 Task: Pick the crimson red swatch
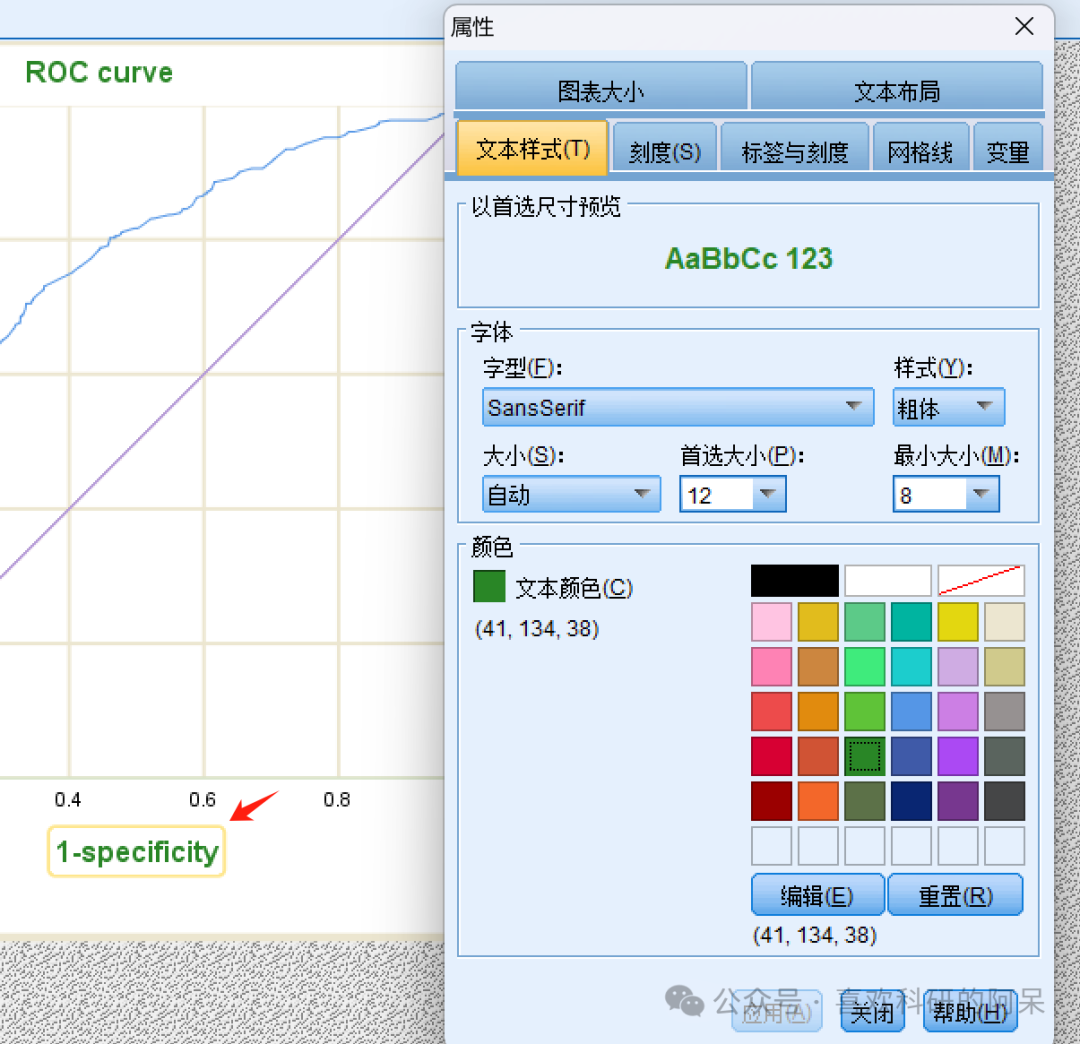click(x=771, y=755)
